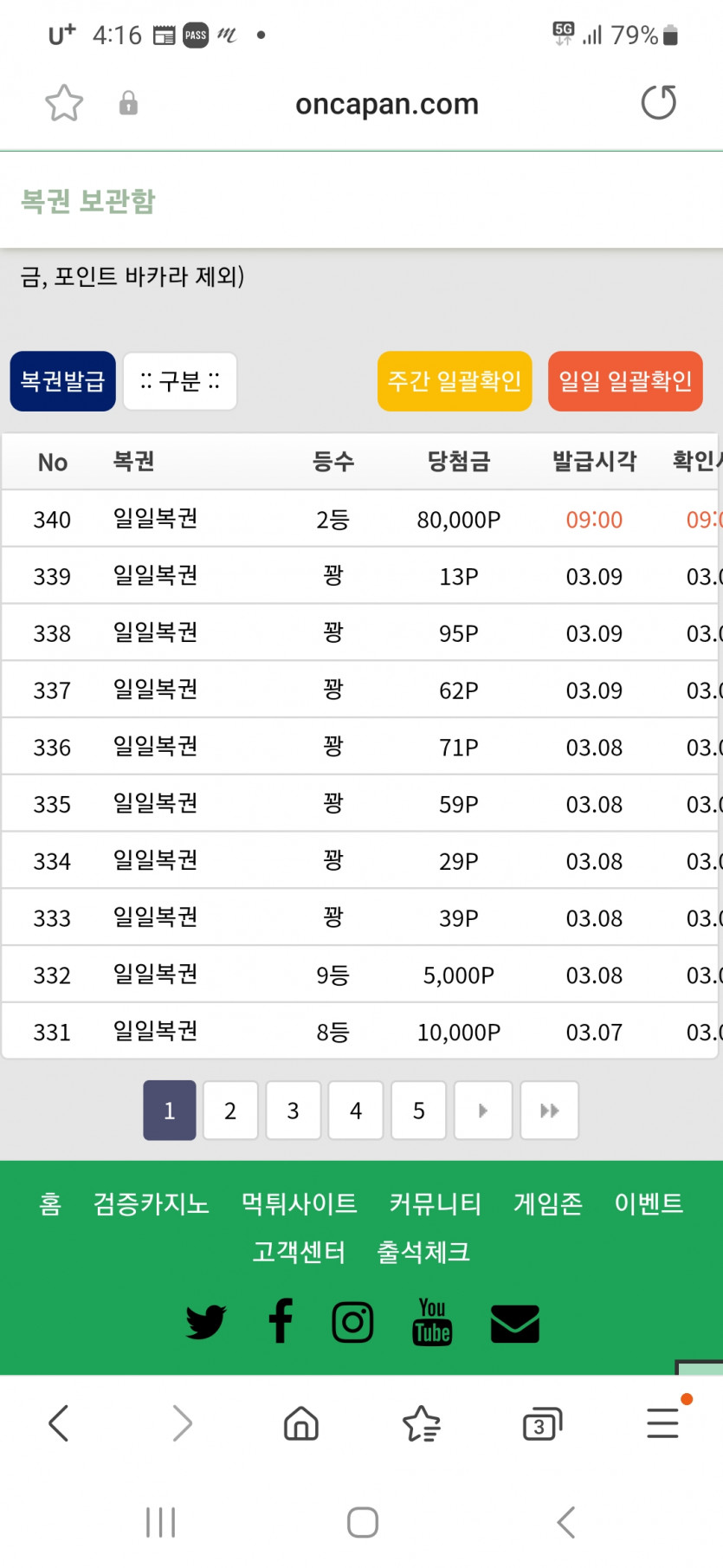Open the YouTube icon in the footer
723x1568 pixels.
[x=432, y=1321]
